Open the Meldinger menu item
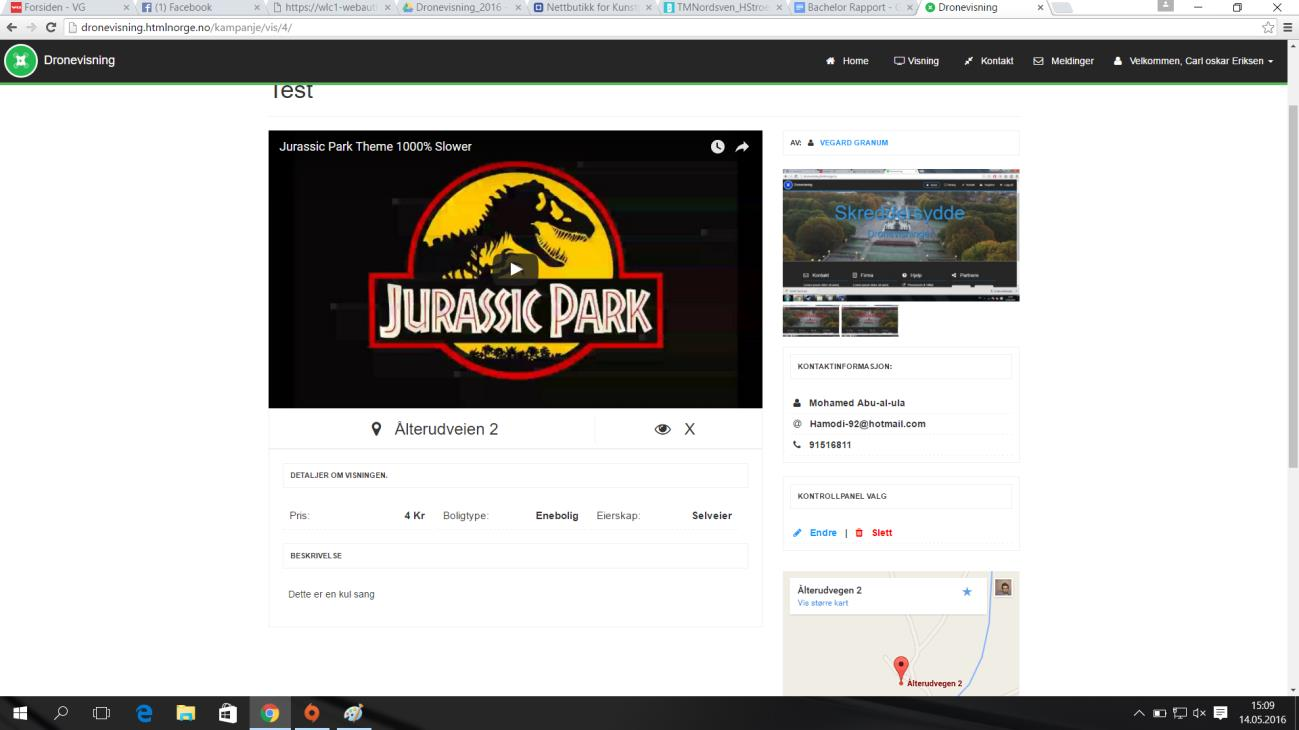Screen dimensions: 1299x730 click(1063, 61)
